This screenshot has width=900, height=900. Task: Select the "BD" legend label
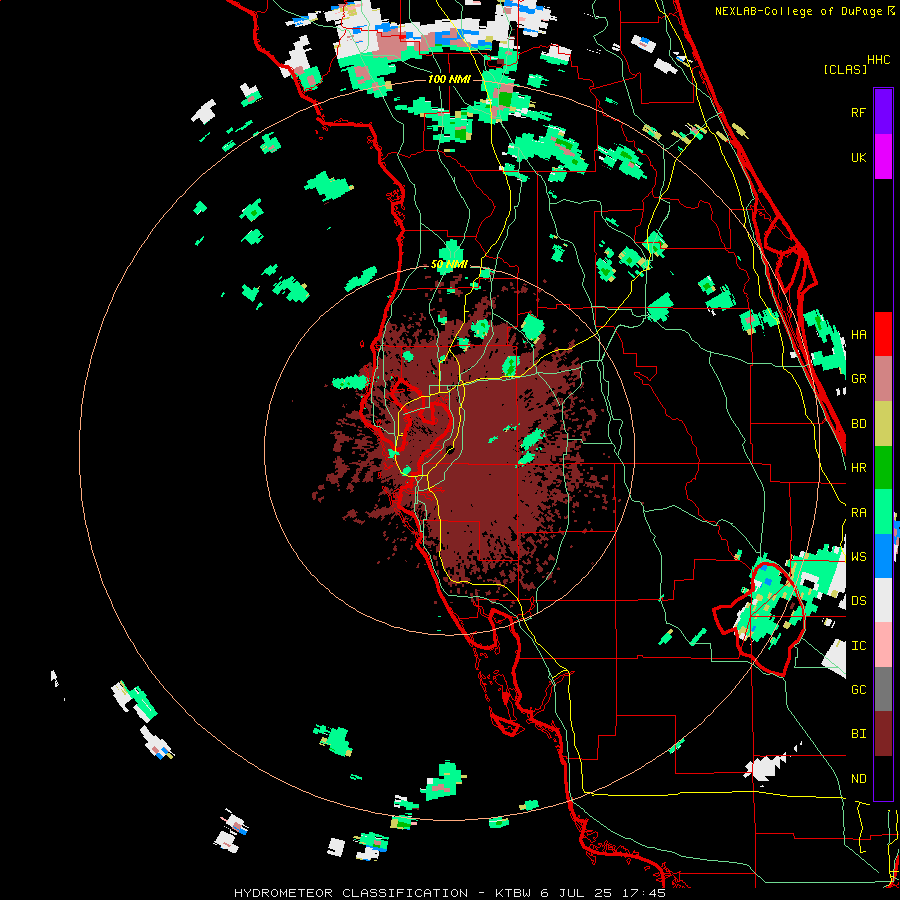tap(858, 424)
